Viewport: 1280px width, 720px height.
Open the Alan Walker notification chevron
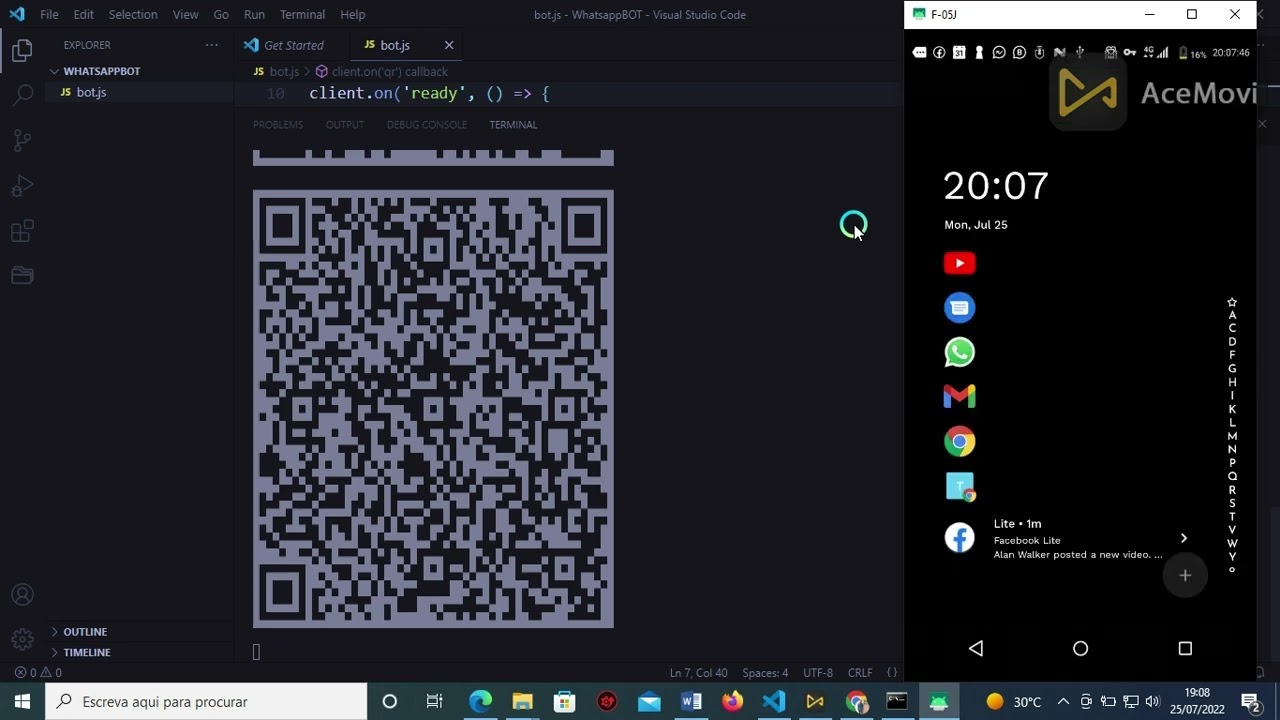coord(1184,538)
